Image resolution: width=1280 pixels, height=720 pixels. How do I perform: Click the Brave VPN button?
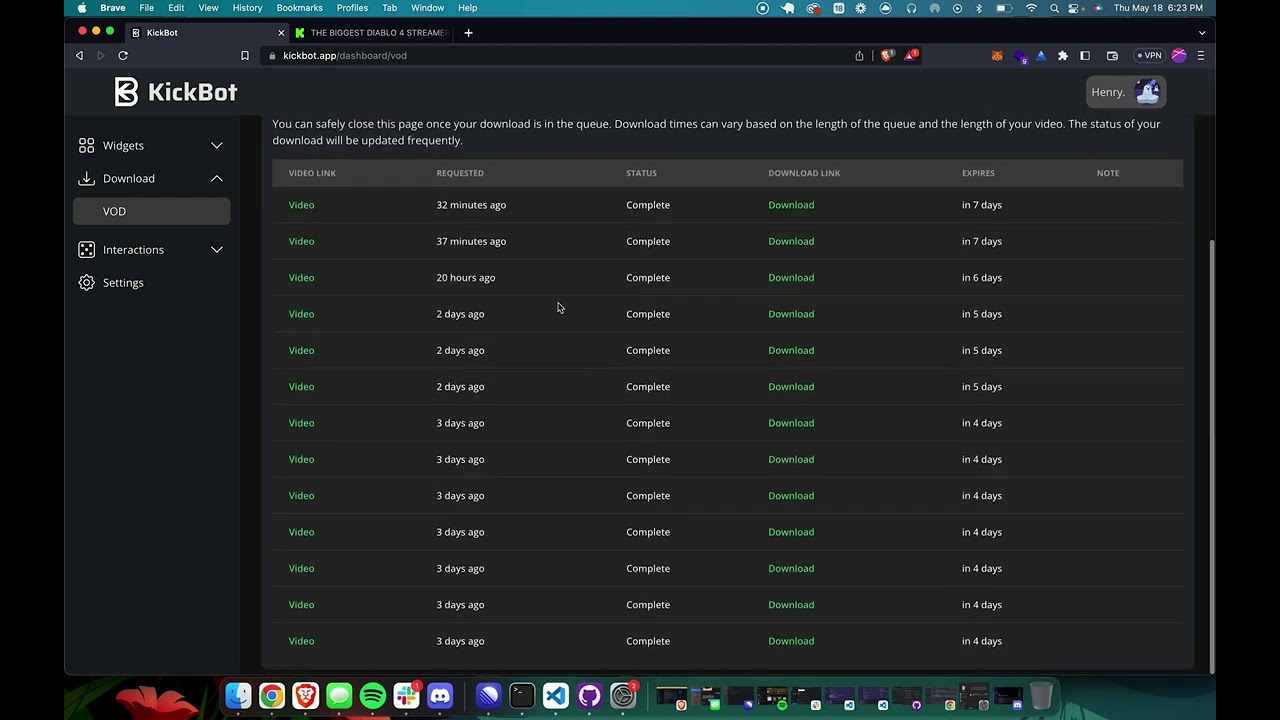(x=1149, y=56)
